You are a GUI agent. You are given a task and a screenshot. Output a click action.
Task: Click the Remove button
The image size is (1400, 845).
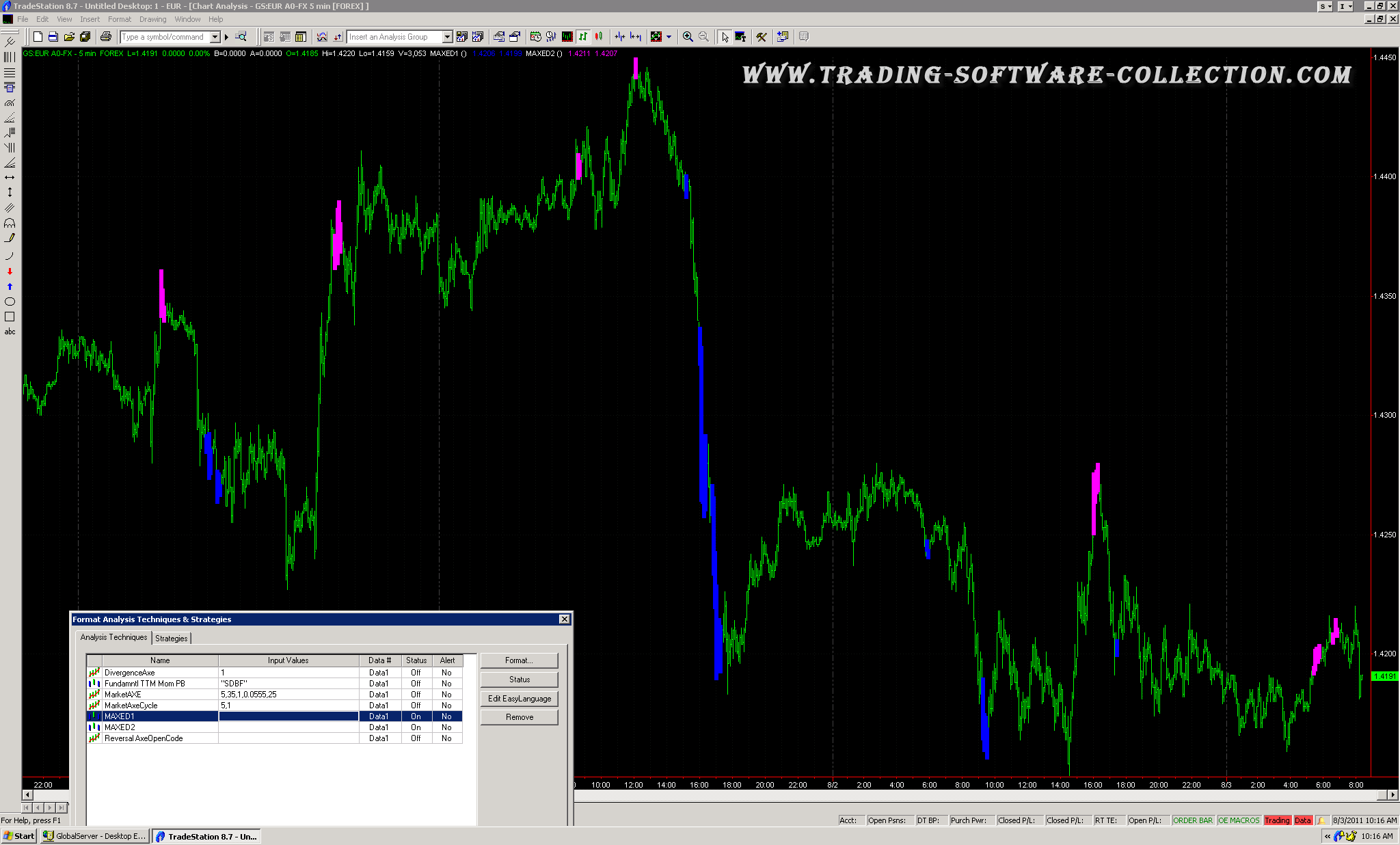(x=519, y=717)
